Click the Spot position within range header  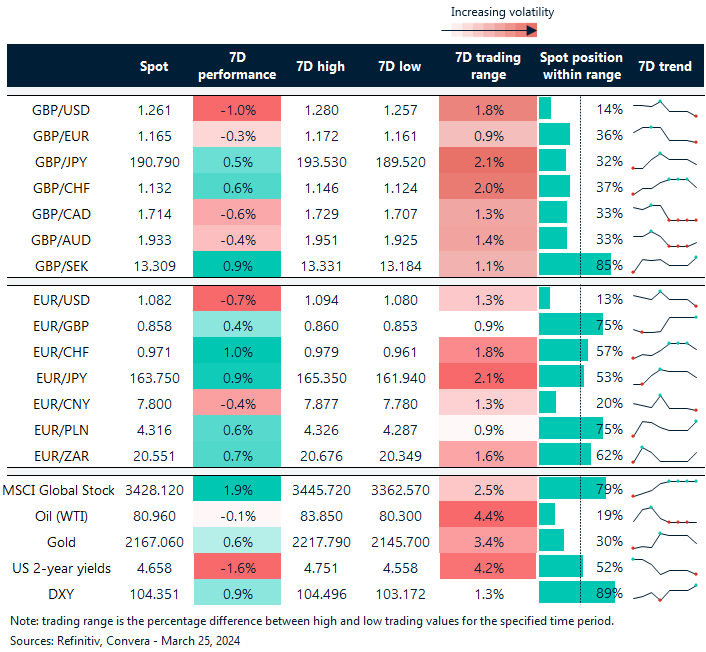click(580, 66)
